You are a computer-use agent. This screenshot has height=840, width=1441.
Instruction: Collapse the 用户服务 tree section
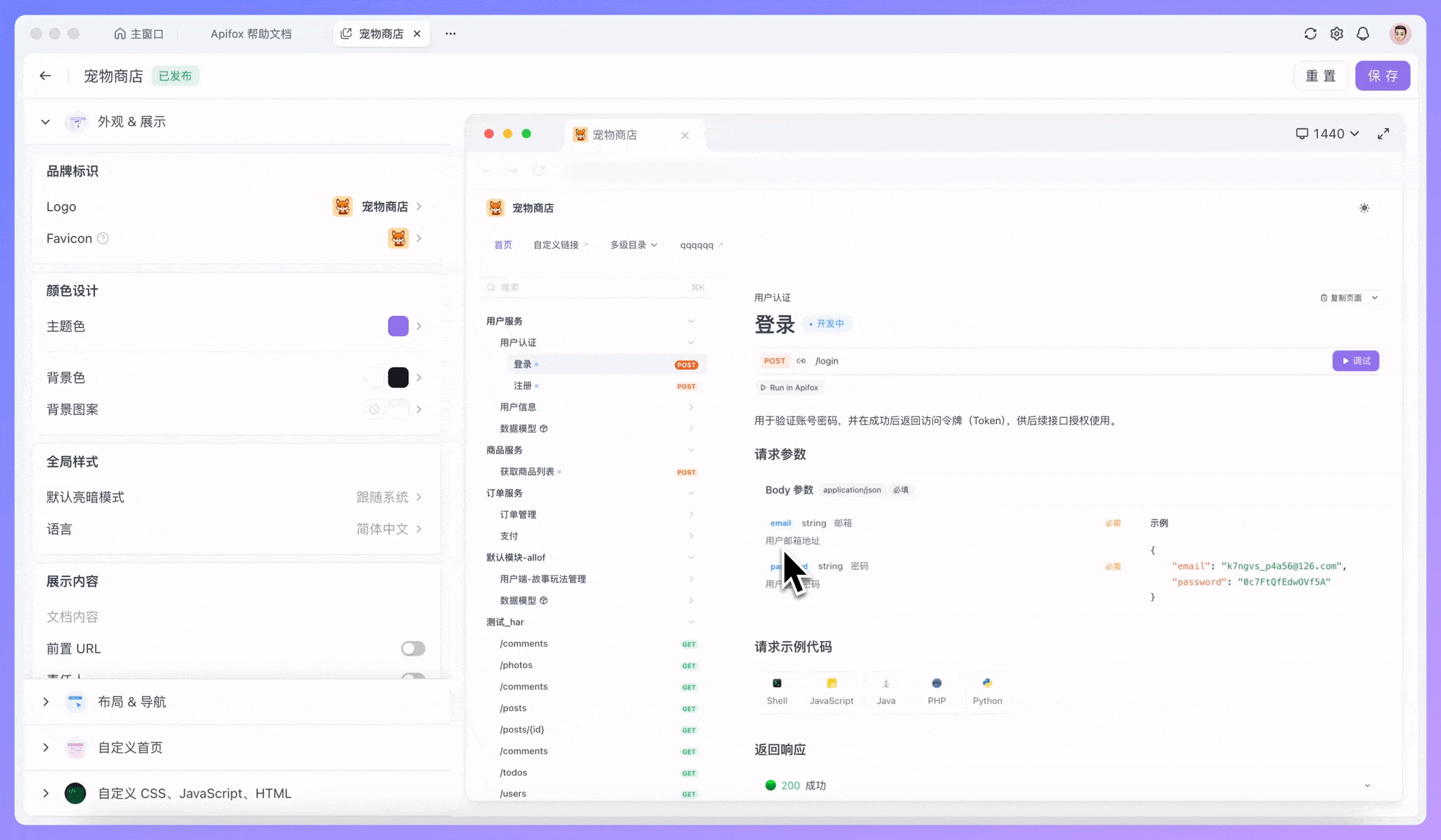(x=690, y=321)
